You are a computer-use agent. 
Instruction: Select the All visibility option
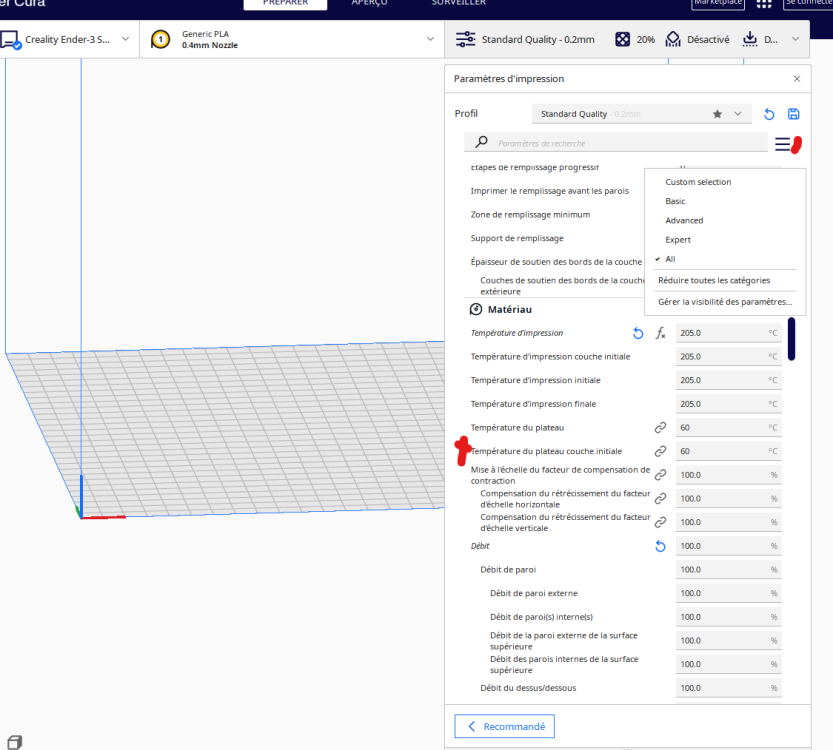tap(670, 259)
